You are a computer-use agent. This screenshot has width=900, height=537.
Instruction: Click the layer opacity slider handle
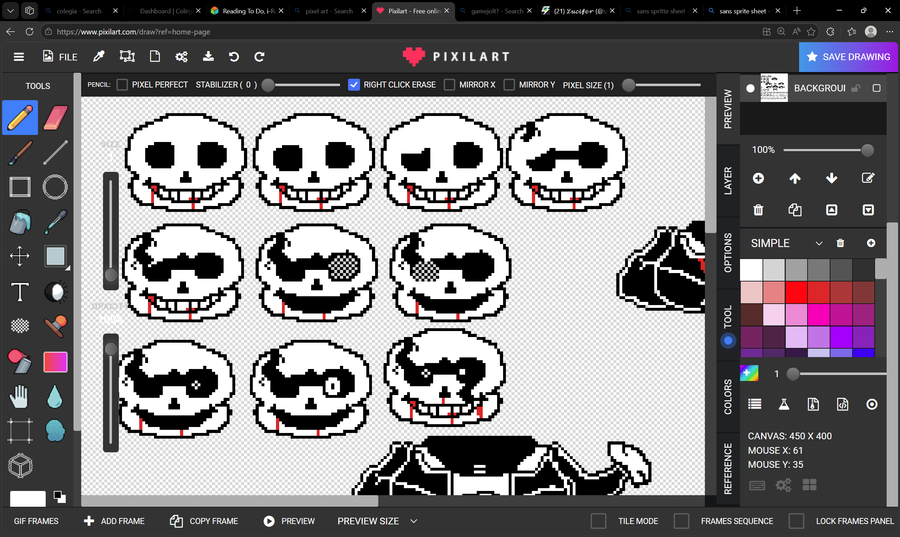[867, 150]
